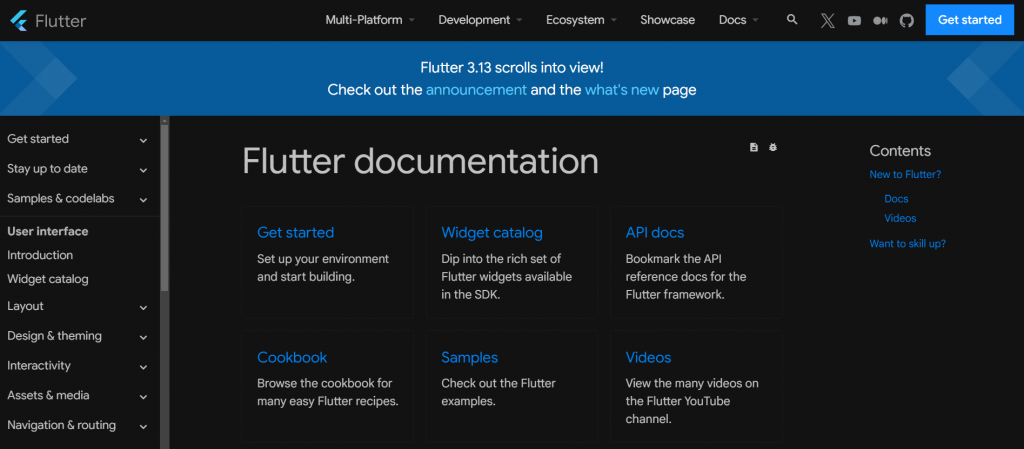The height and width of the screenshot is (449, 1024).
Task: Expand Design & theming section
Action: coord(78,336)
